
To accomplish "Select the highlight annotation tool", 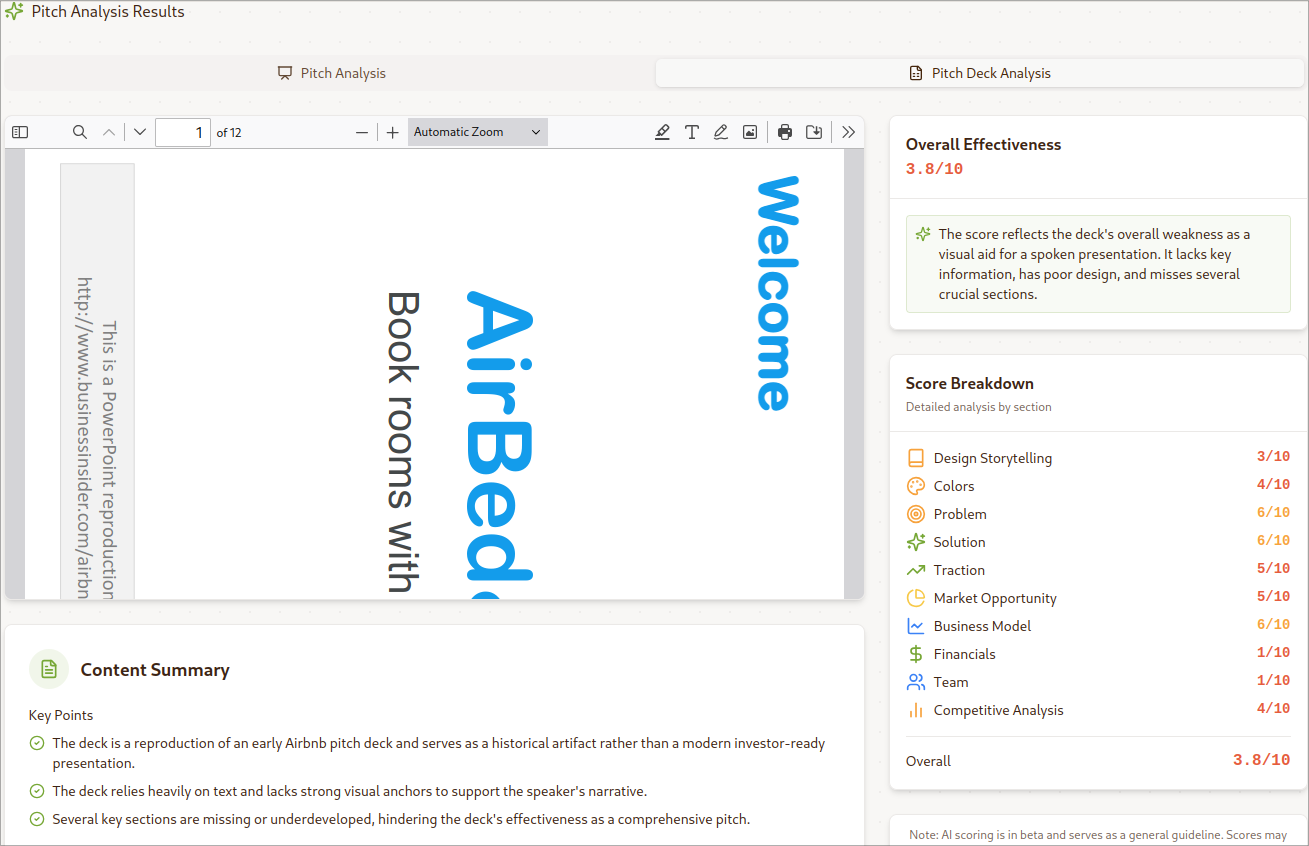I will point(662,132).
